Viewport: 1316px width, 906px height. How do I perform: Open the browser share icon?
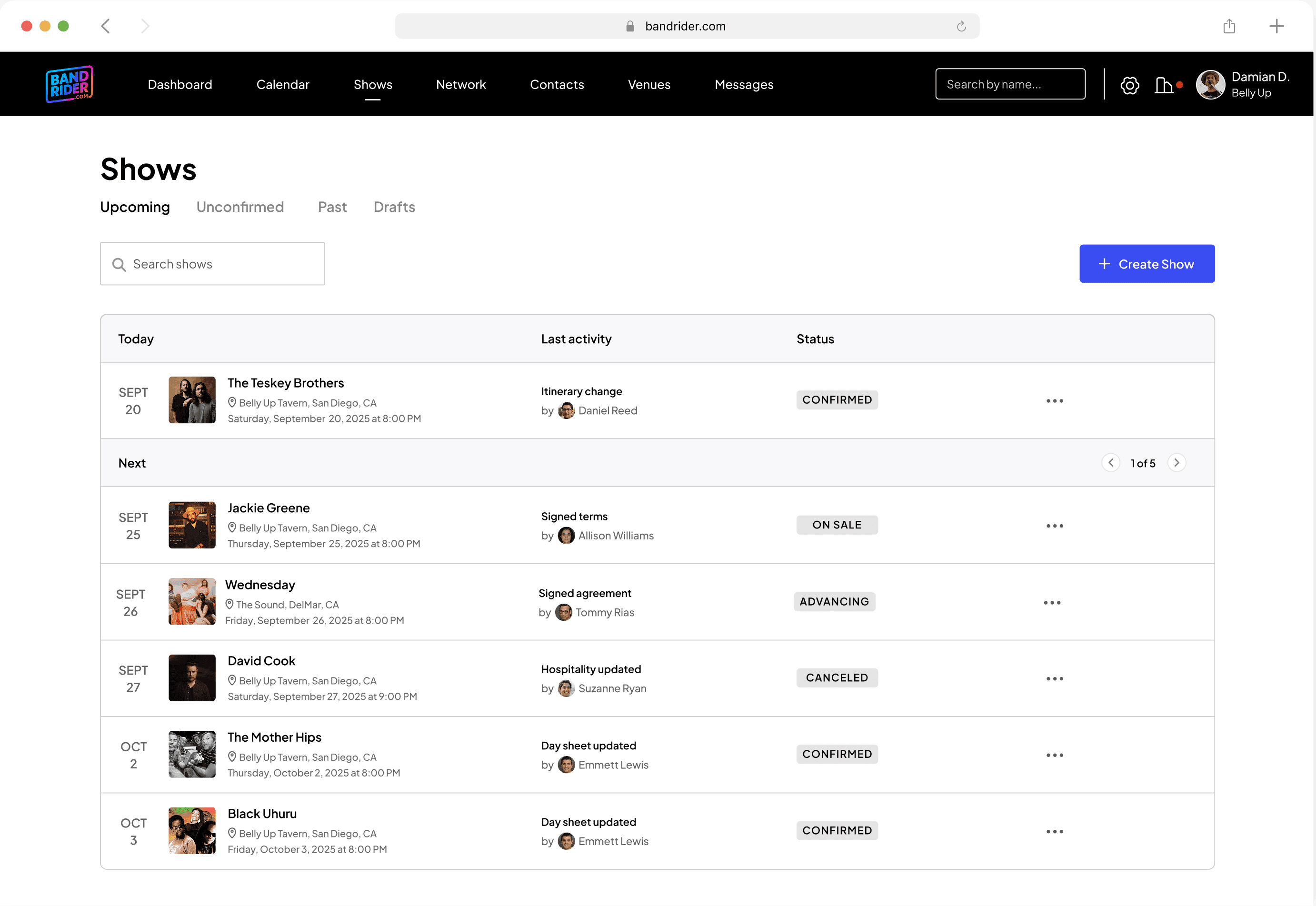click(x=1229, y=26)
